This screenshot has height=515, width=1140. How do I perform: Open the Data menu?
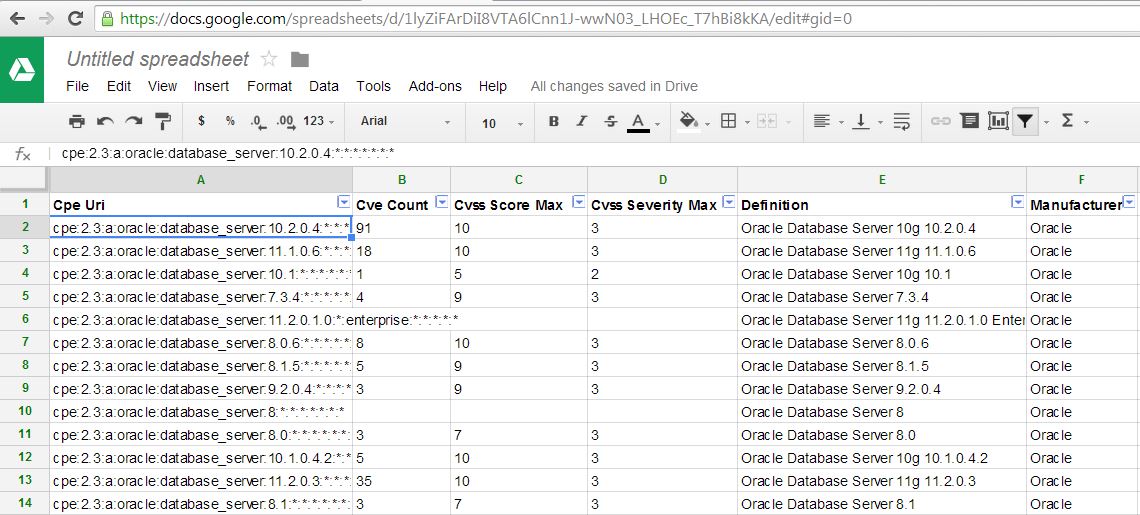pos(324,87)
